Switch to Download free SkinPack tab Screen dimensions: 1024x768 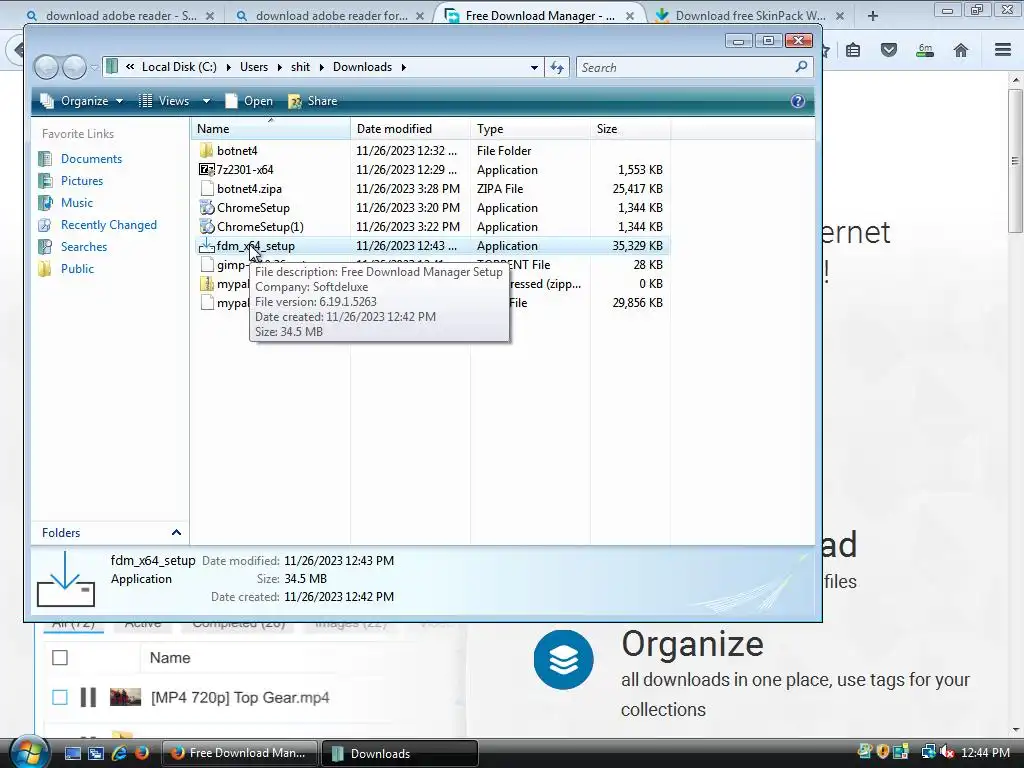click(x=750, y=16)
